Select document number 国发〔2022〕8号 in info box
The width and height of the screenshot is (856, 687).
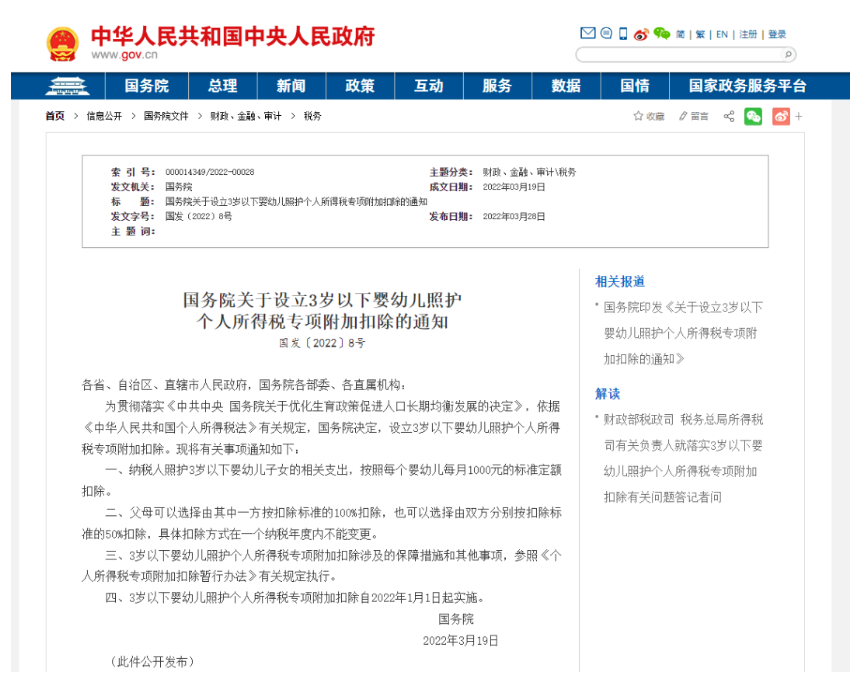(x=199, y=216)
